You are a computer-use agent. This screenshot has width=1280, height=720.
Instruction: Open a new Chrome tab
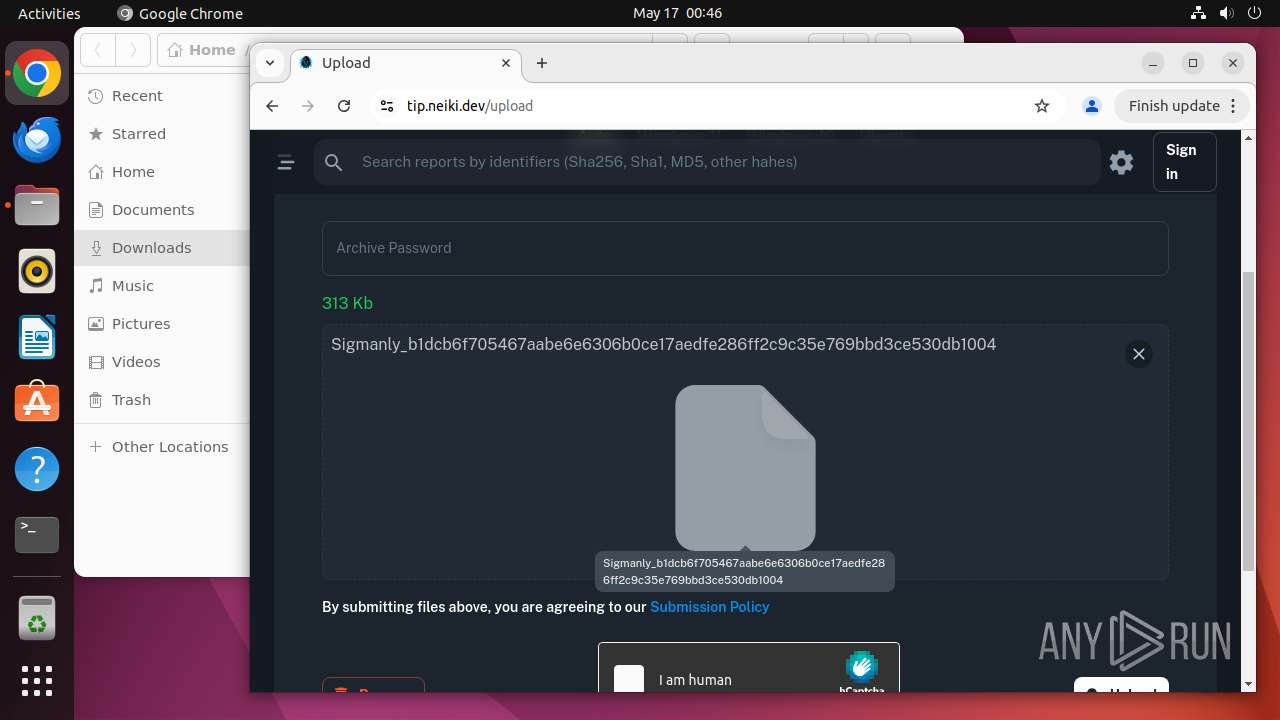click(x=542, y=63)
